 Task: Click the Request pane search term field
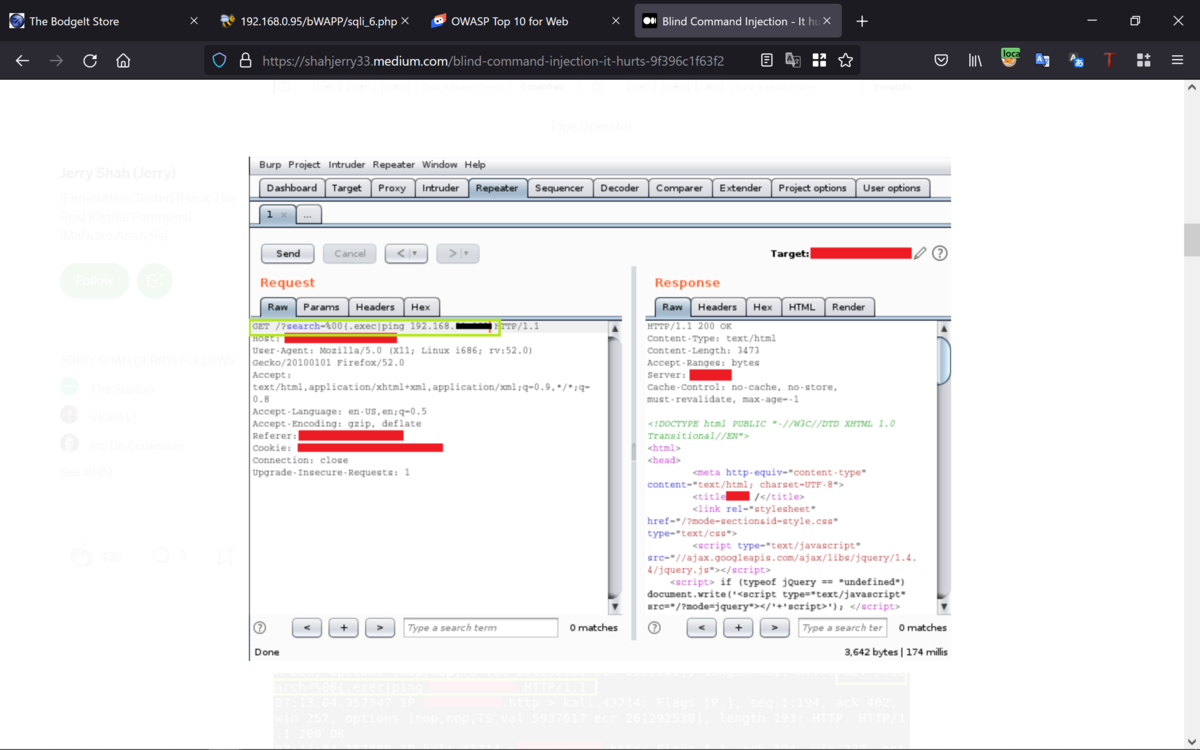click(x=481, y=628)
